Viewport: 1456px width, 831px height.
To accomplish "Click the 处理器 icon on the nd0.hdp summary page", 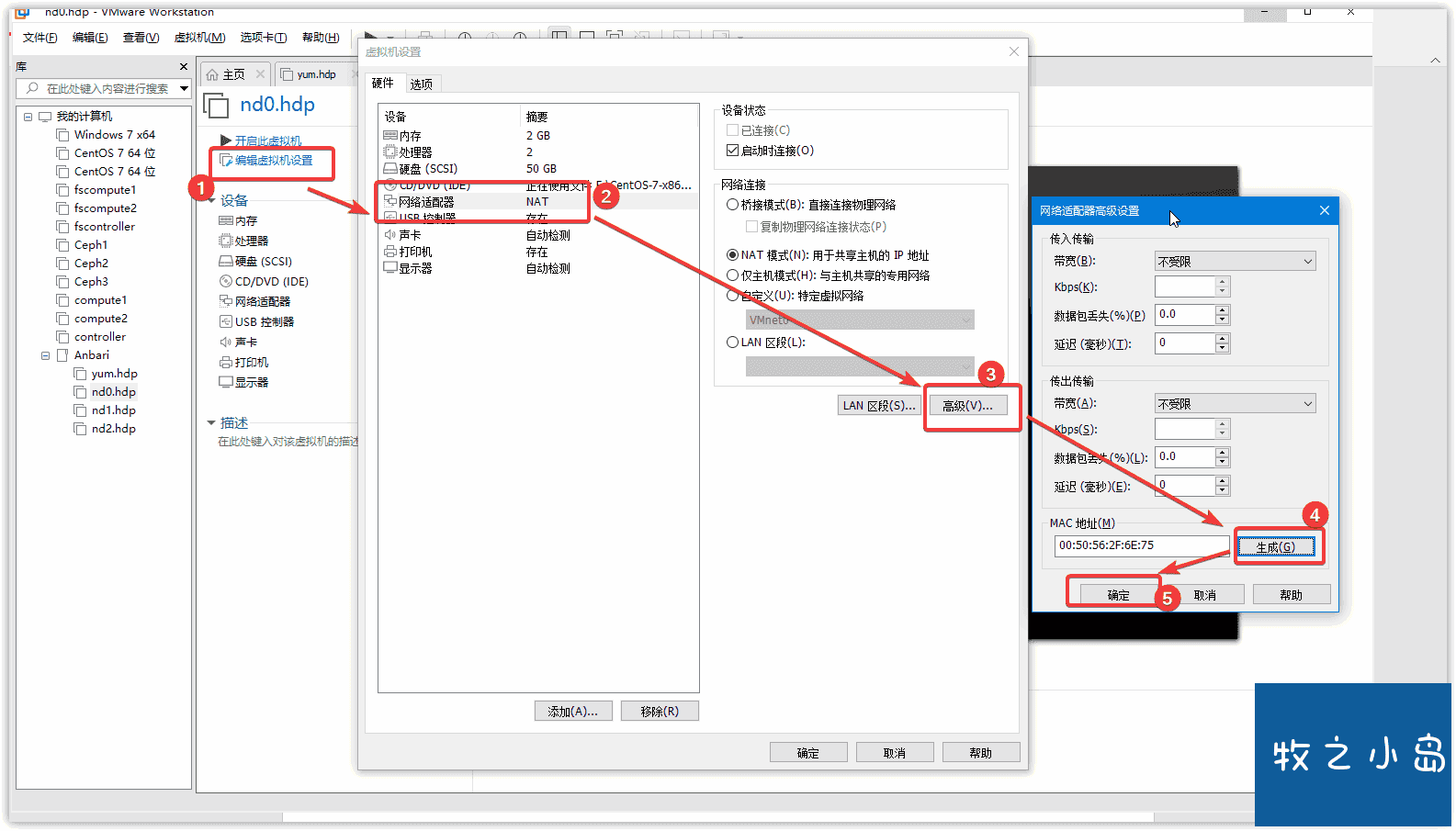I will [x=226, y=241].
